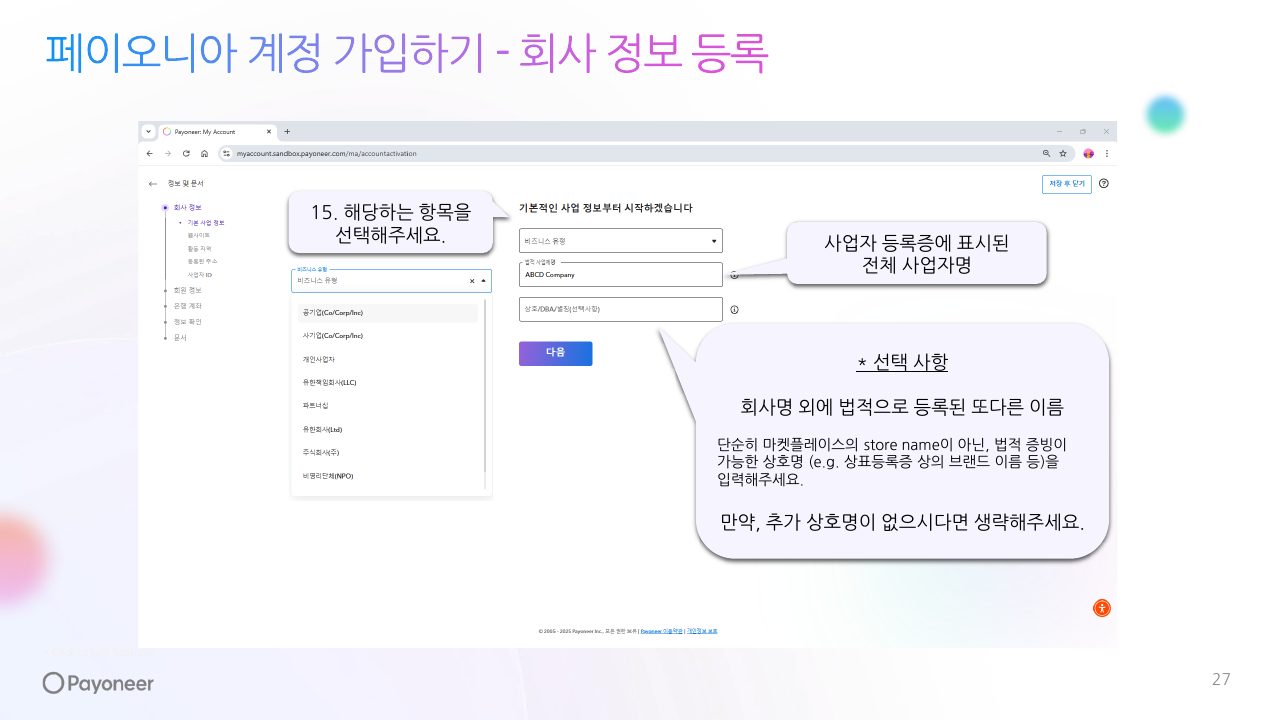Open 등록된 주소 sub-step in sidebar
The width and height of the screenshot is (1280, 720).
coord(200,261)
